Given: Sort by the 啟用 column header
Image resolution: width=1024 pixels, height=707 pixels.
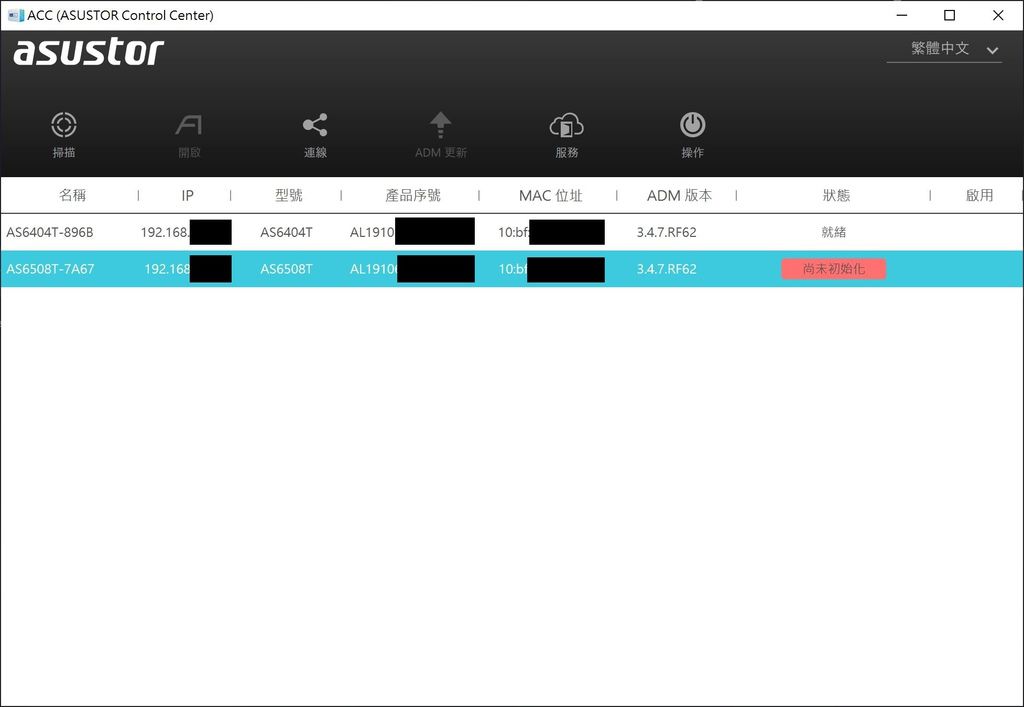Looking at the screenshot, I should [x=979, y=195].
